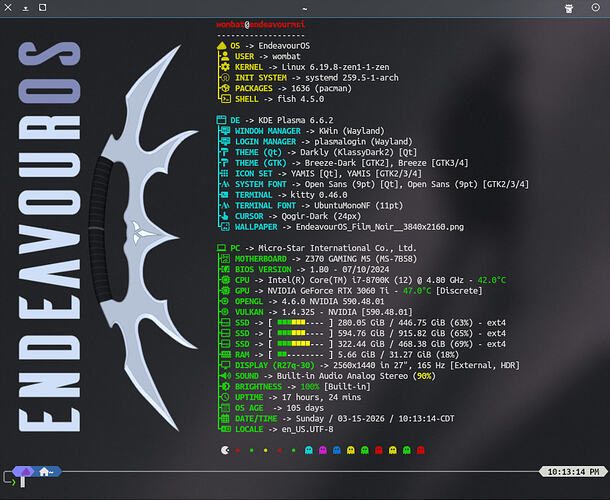Click the magenta ghost swatch

(323, 450)
